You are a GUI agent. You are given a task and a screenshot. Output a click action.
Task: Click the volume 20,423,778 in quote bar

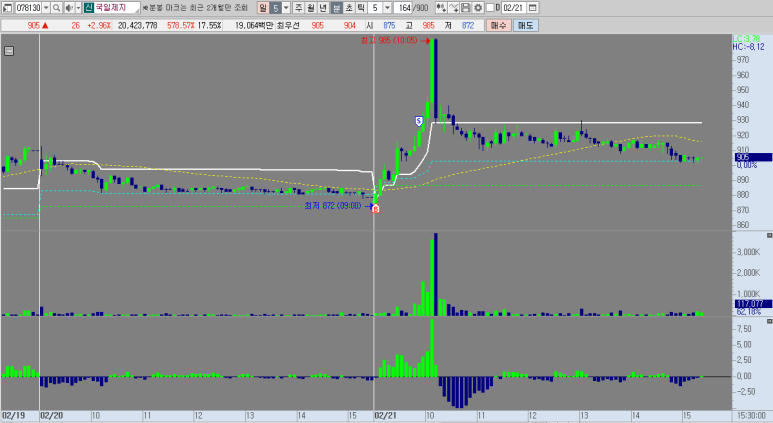tap(138, 25)
